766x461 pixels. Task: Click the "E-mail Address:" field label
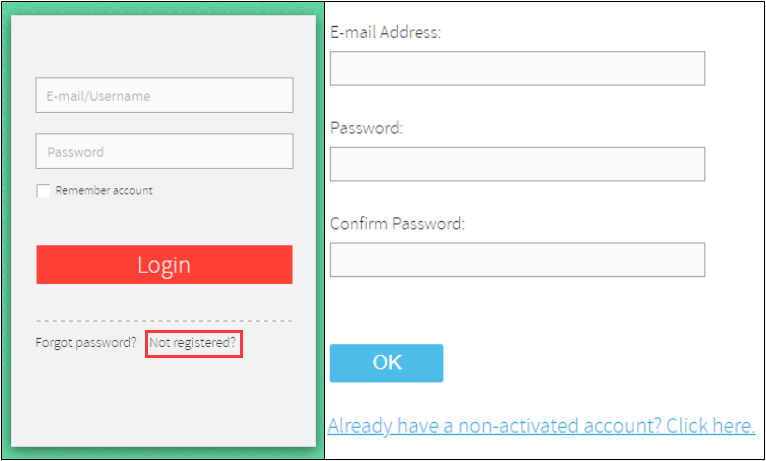[385, 33]
